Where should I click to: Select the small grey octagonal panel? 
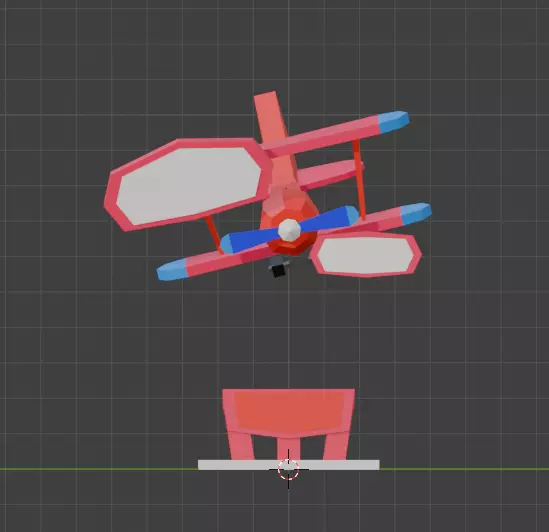coord(366,255)
